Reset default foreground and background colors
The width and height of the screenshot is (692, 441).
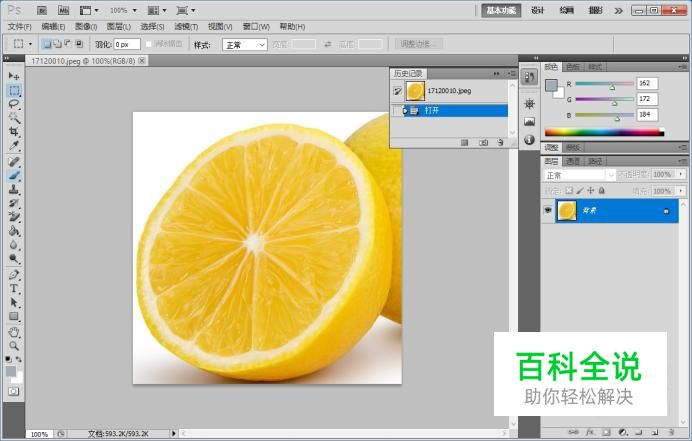click(8, 359)
